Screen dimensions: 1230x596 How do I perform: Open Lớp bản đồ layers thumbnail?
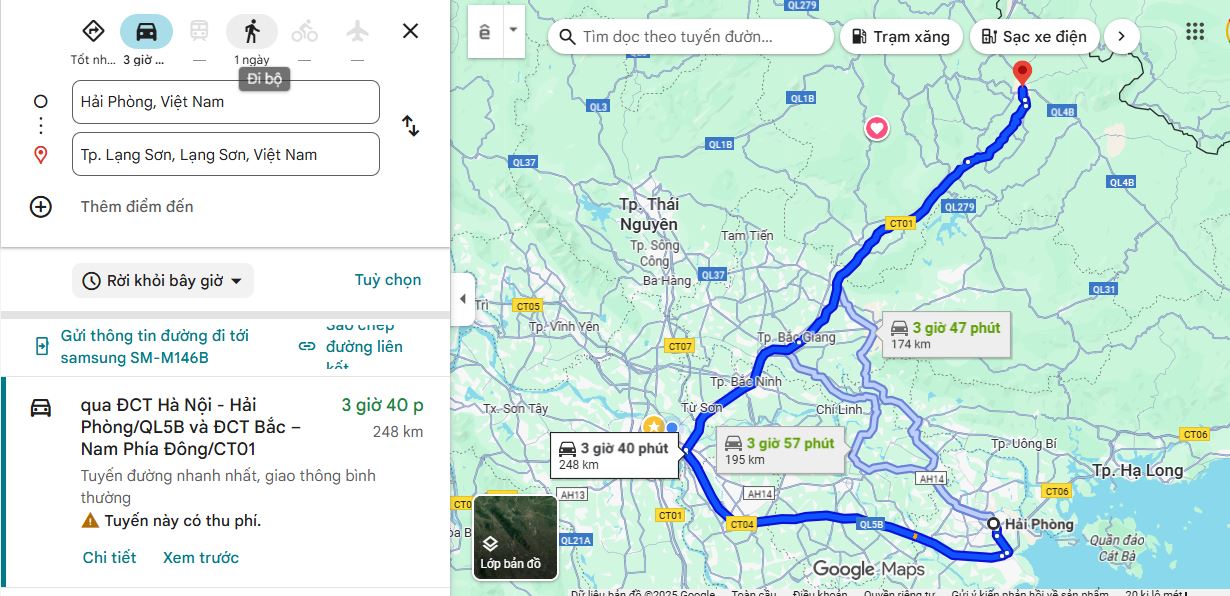pos(515,538)
